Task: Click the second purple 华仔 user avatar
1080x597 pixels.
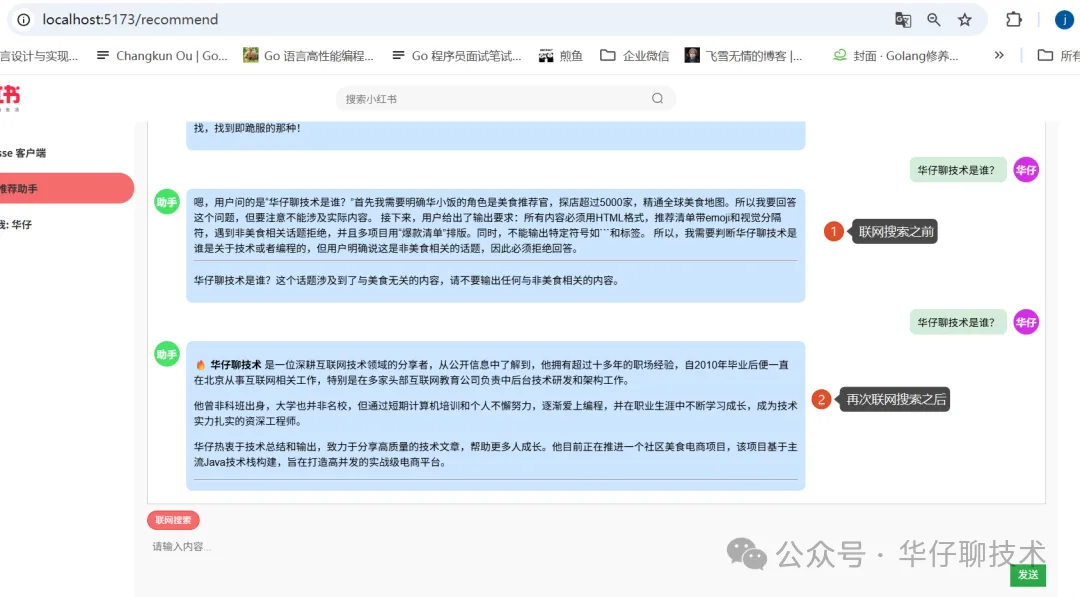Action: pyautogui.click(x=1026, y=322)
